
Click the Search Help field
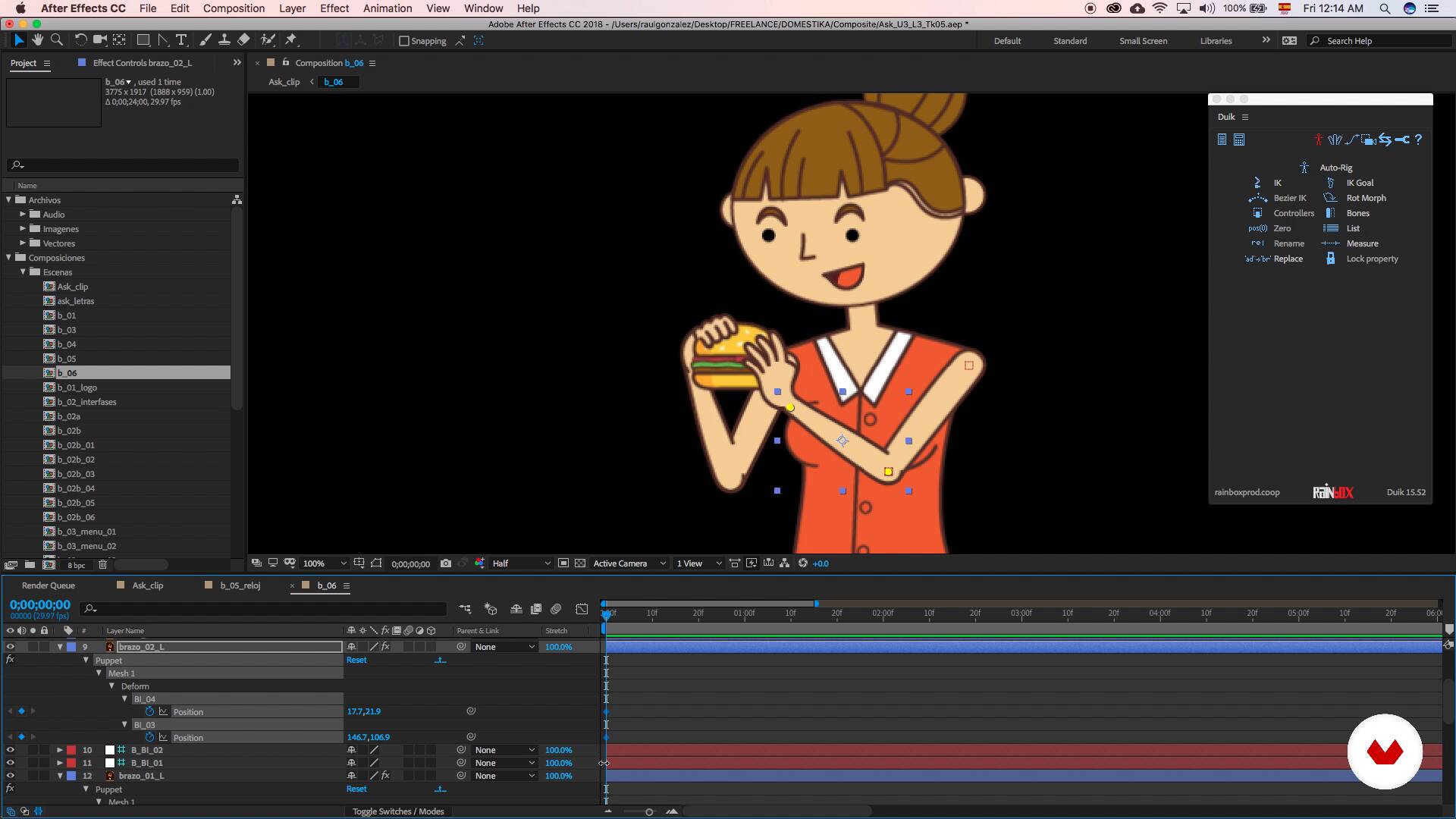[1380, 41]
